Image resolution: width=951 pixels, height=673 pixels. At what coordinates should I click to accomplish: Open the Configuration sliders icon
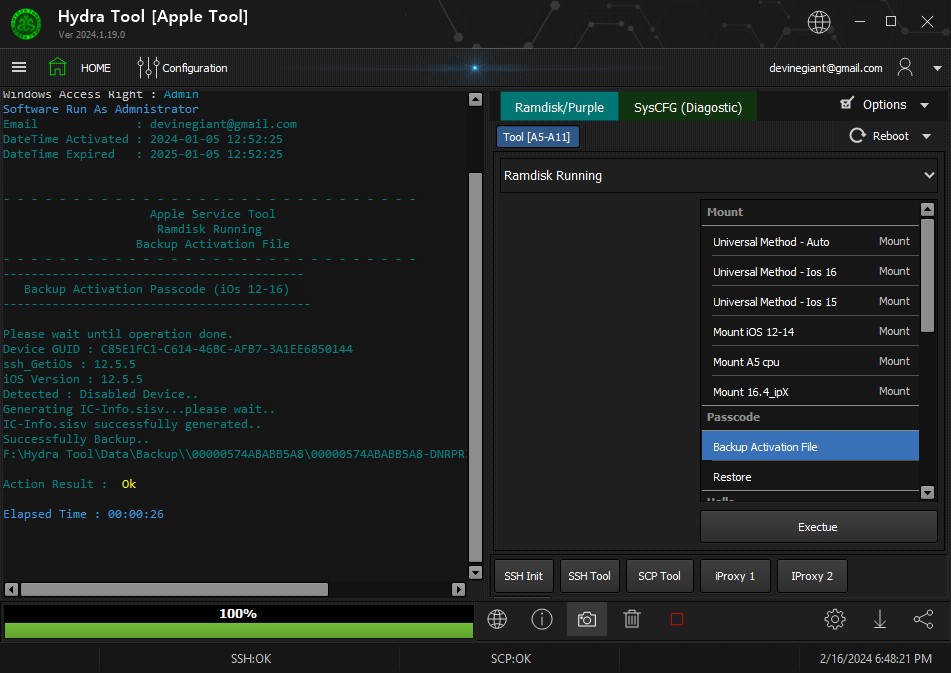pos(147,67)
